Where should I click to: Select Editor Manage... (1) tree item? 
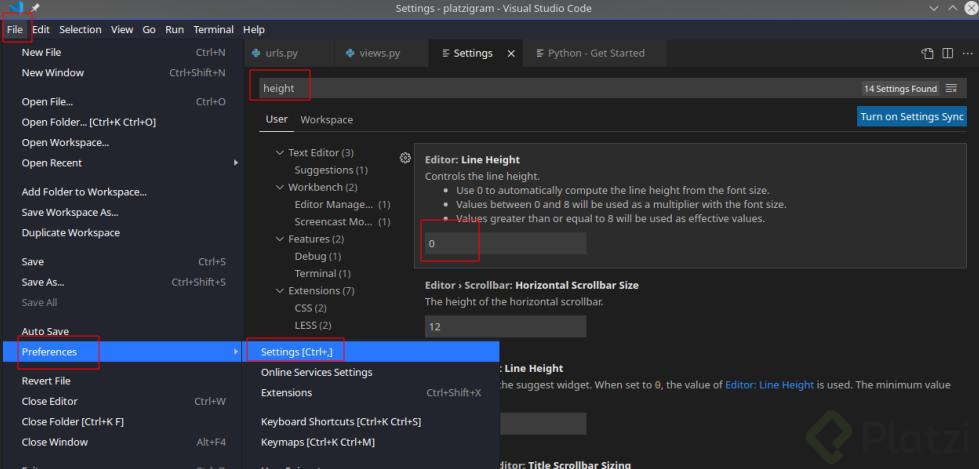point(342,204)
